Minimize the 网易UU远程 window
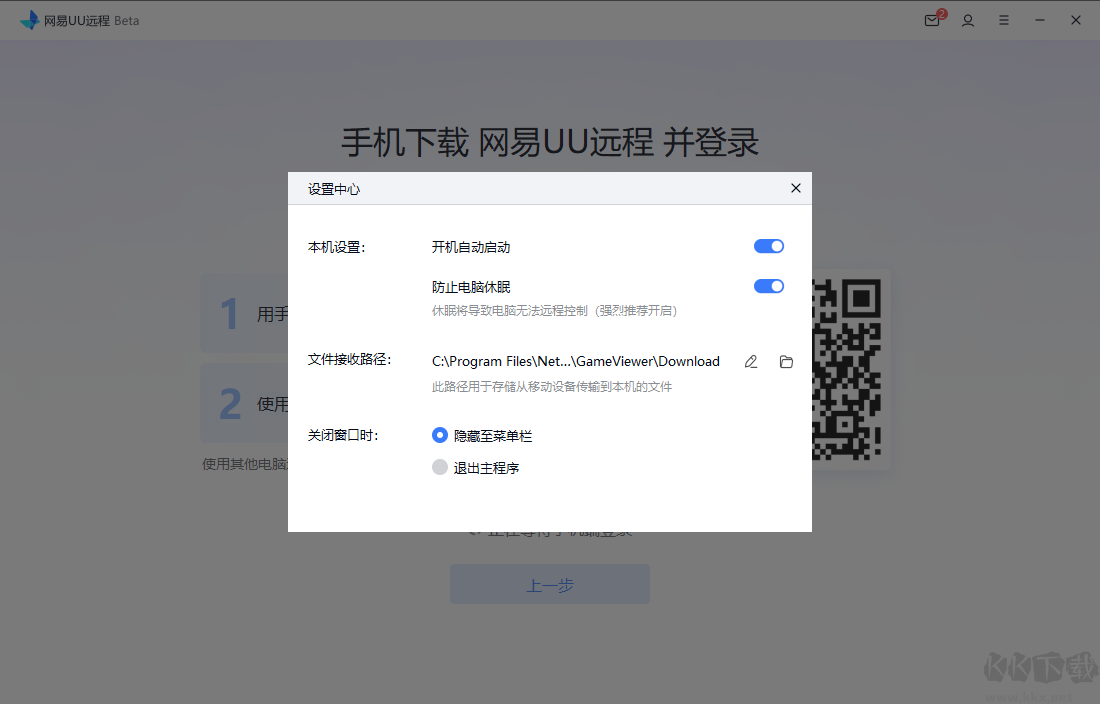The height and width of the screenshot is (704, 1100). pyautogui.click(x=1040, y=20)
